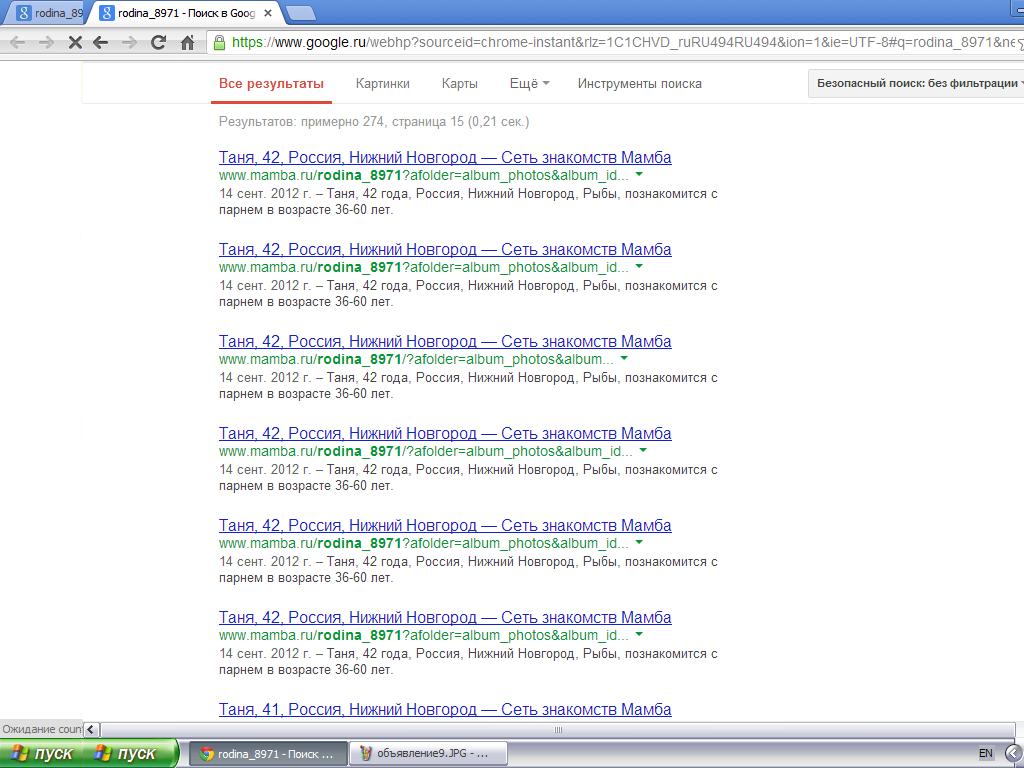Select the active rodina_8971 - Поиск tab

pos(186,13)
